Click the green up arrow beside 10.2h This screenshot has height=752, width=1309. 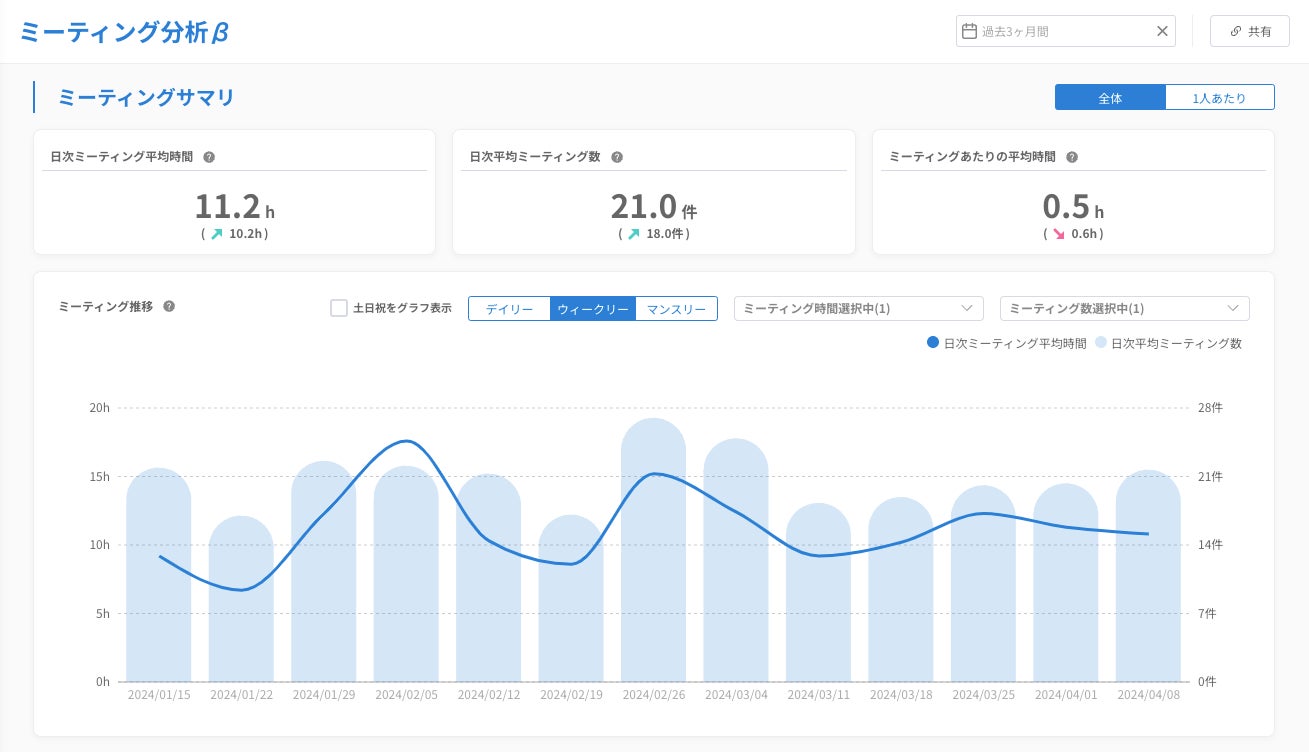[x=215, y=234]
